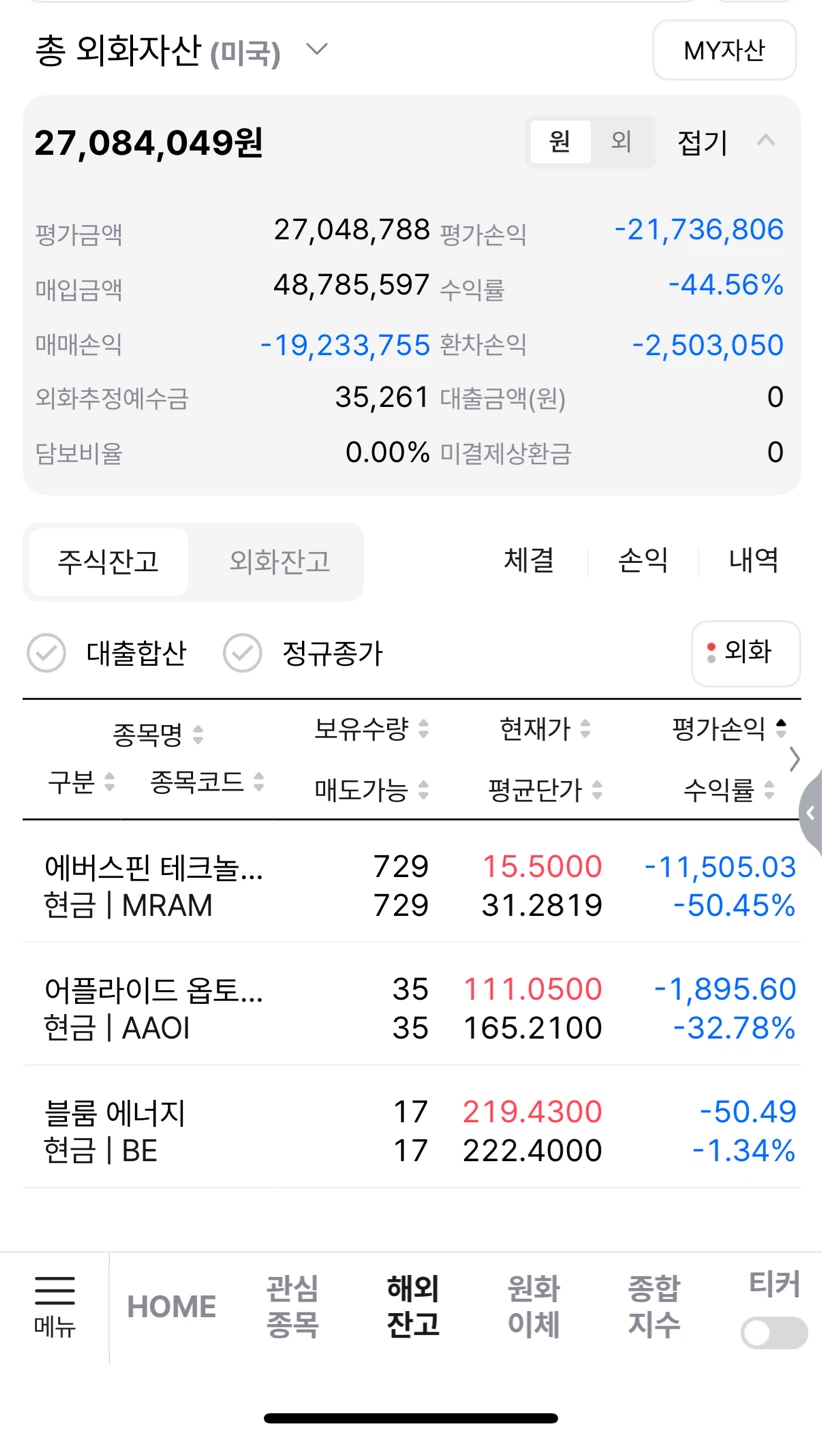The image size is (822, 1440).
Task: Switch to the 외화잔고 tab
Action: click(279, 561)
